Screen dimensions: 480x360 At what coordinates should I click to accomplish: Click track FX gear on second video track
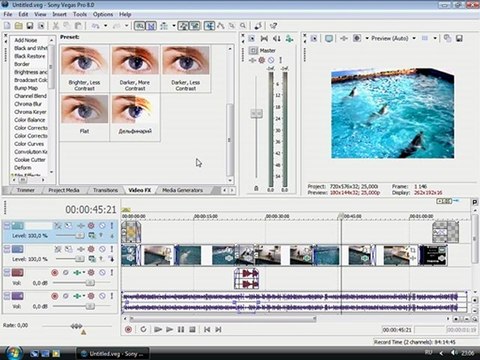point(91,249)
